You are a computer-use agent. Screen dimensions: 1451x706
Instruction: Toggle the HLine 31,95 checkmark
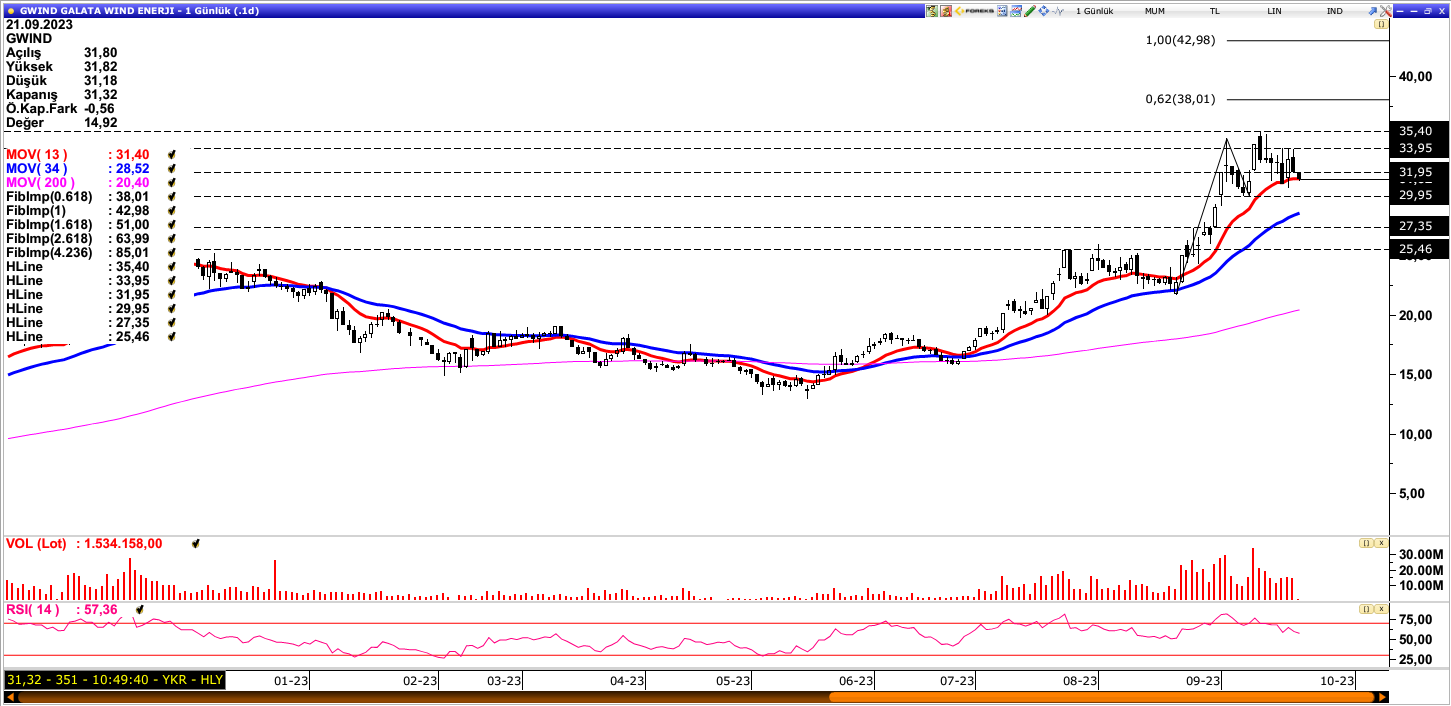coord(172,295)
